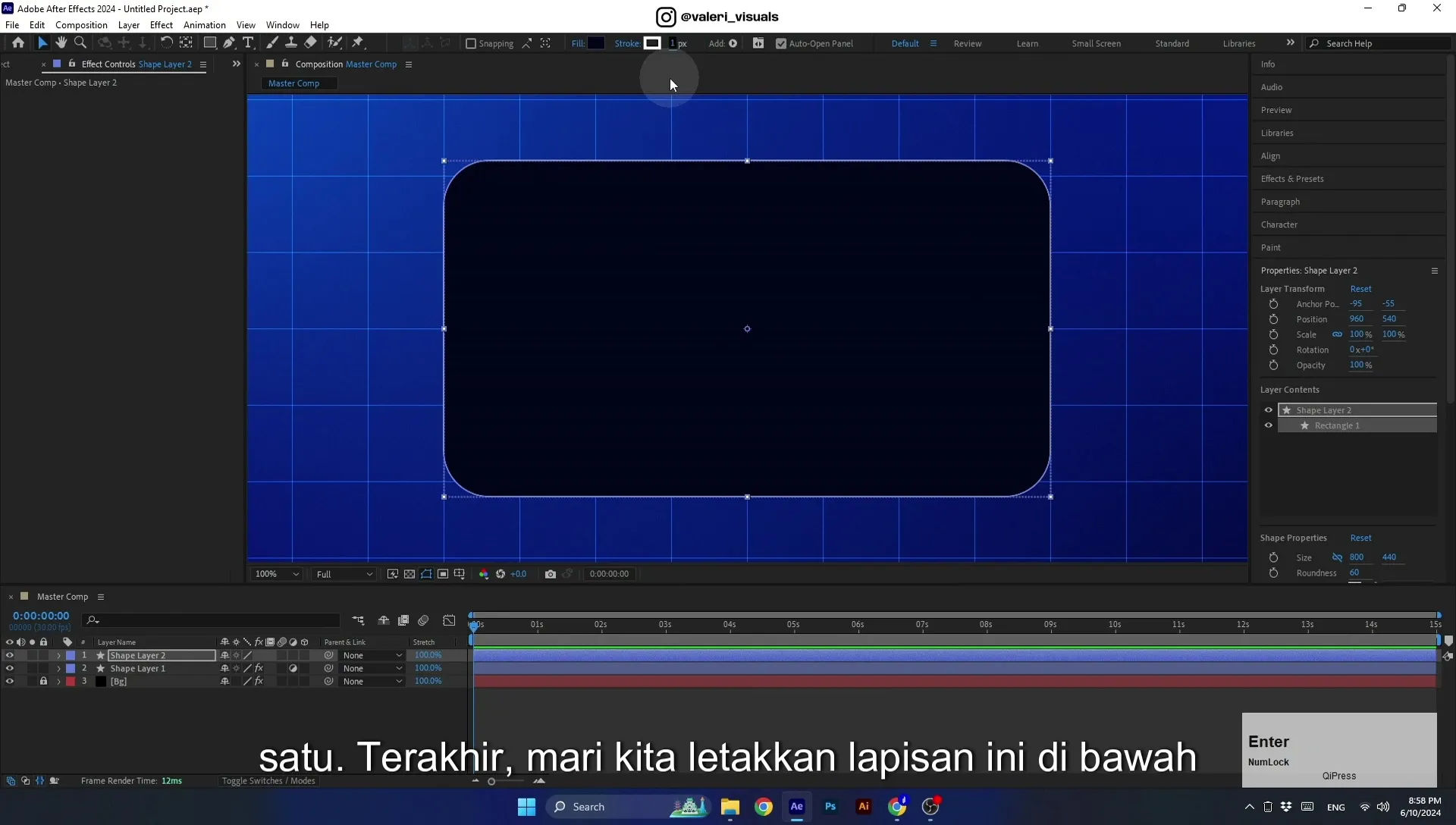Open channel and color management icon
1456x825 pixels.
coord(484,574)
